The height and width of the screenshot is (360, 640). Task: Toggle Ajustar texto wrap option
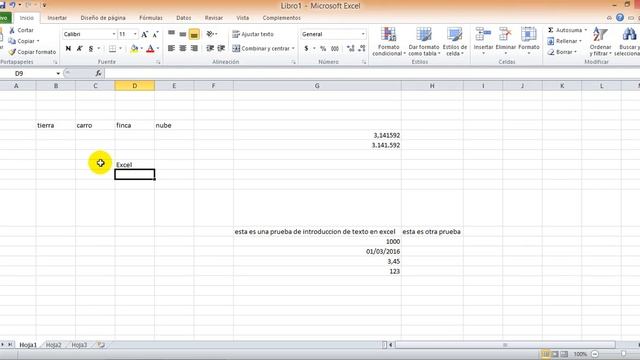[253, 34]
